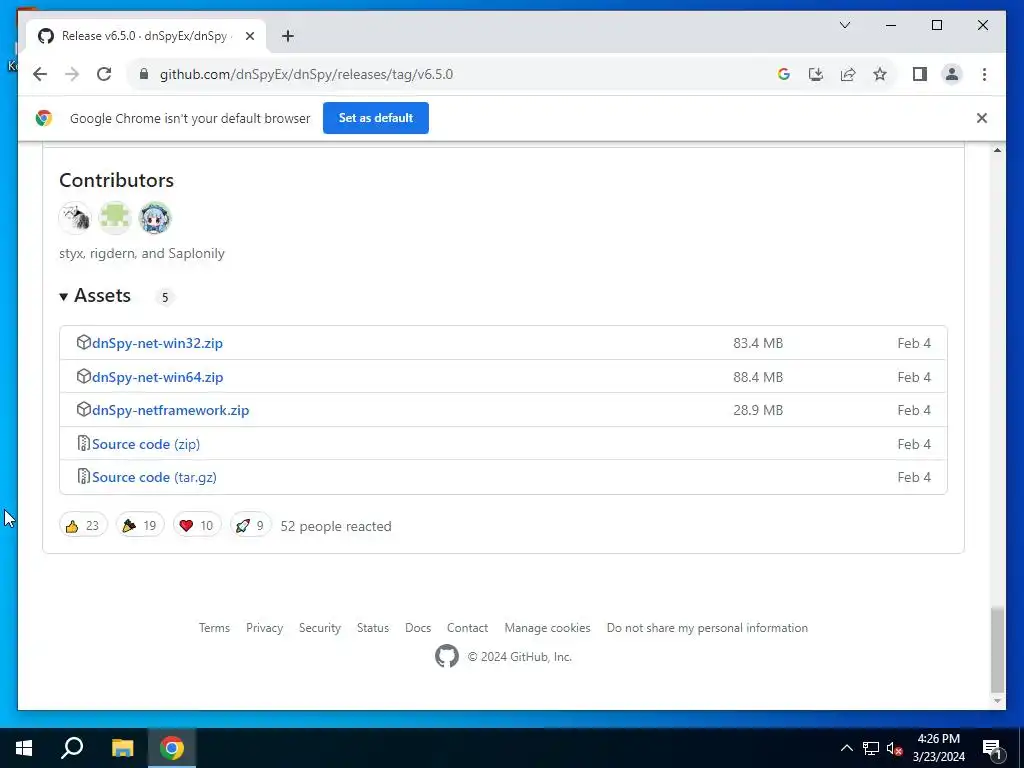Open the Windows notification center
The width and height of the screenshot is (1024, 768).
992,748
